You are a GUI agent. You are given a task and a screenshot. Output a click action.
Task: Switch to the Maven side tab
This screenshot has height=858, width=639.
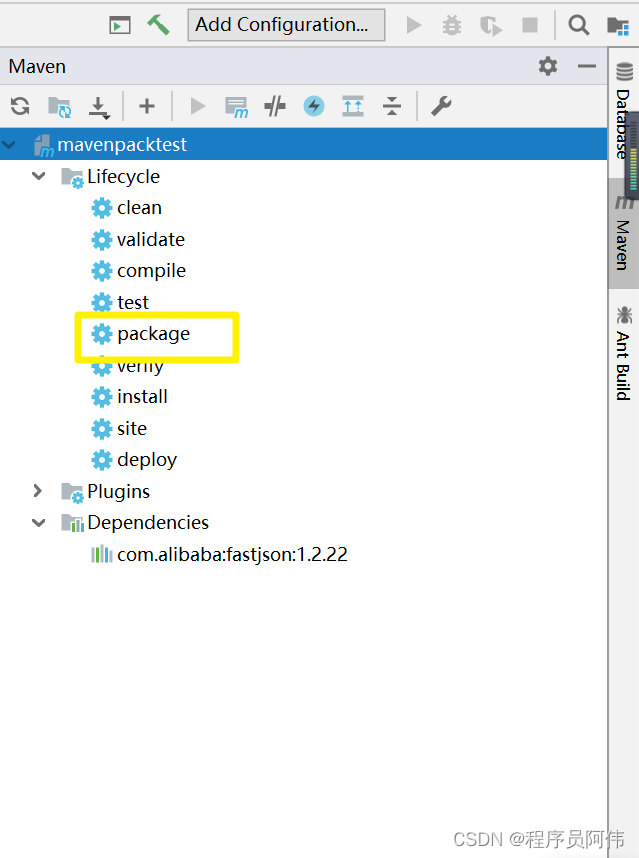[x=623, y=233]
